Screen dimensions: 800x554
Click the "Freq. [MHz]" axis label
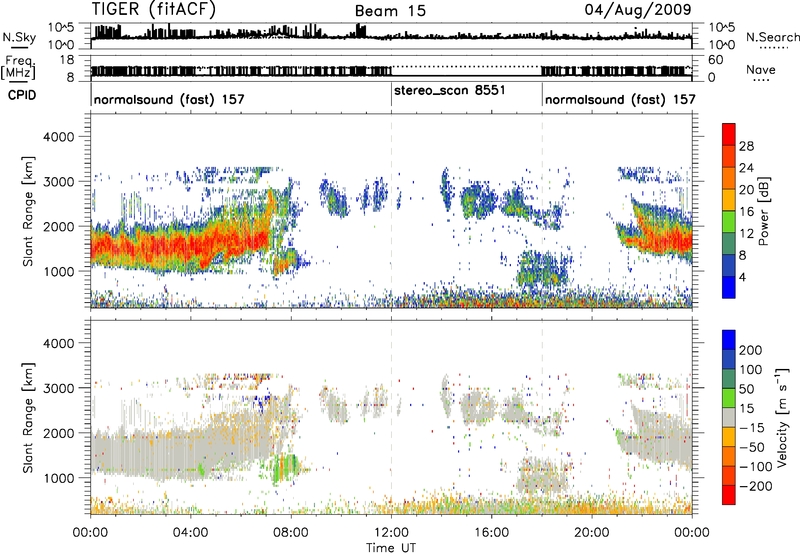click(x=18, y=68)
